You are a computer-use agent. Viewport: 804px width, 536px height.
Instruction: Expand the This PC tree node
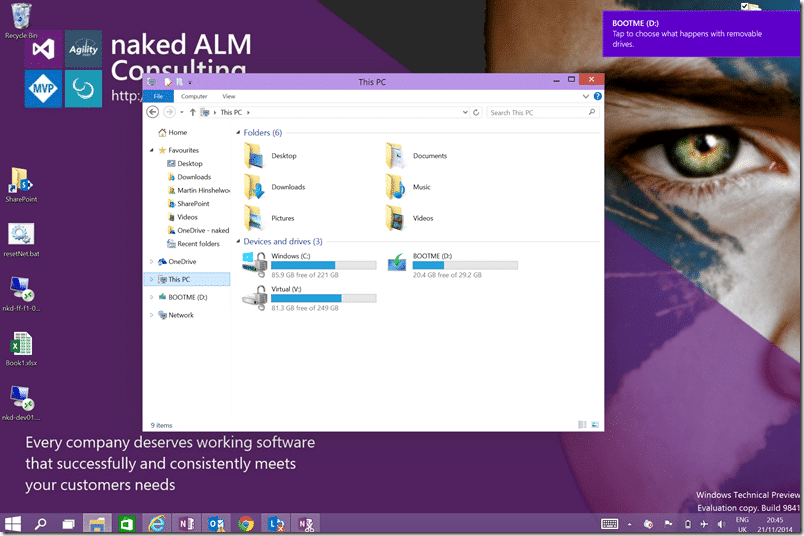tap(151, 280)
